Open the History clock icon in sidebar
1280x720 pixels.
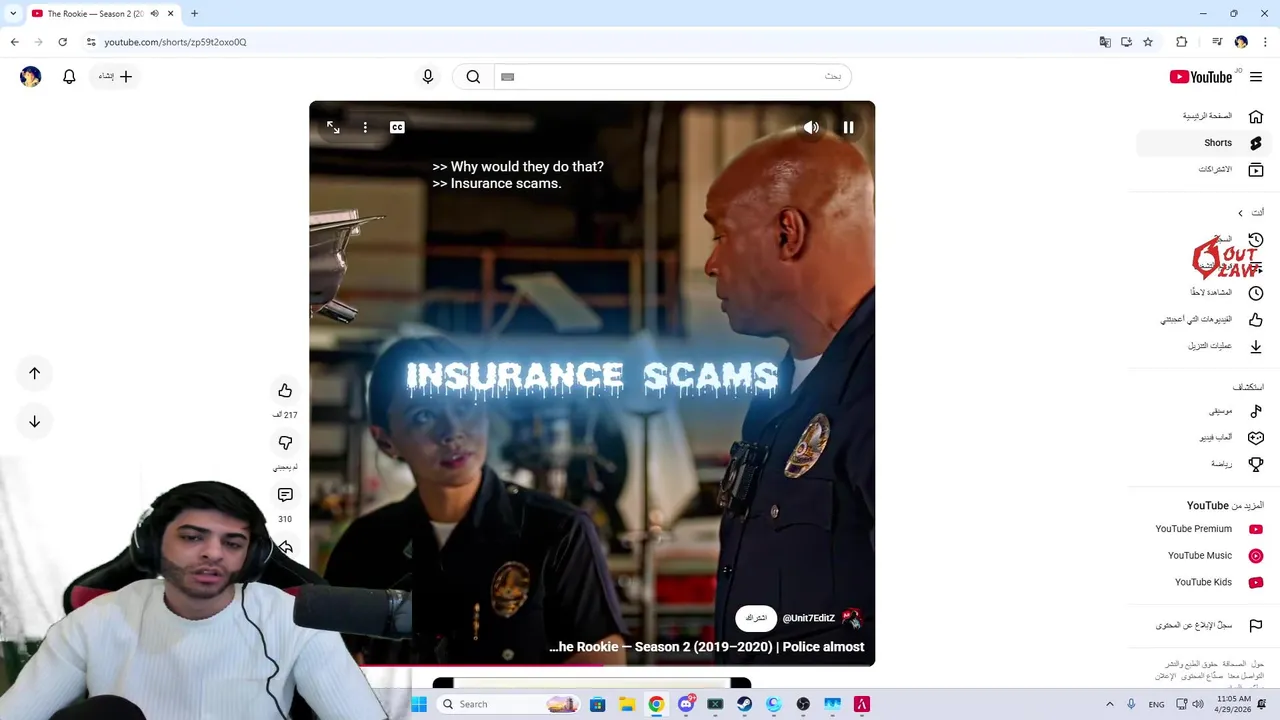tap(1256, 240)
